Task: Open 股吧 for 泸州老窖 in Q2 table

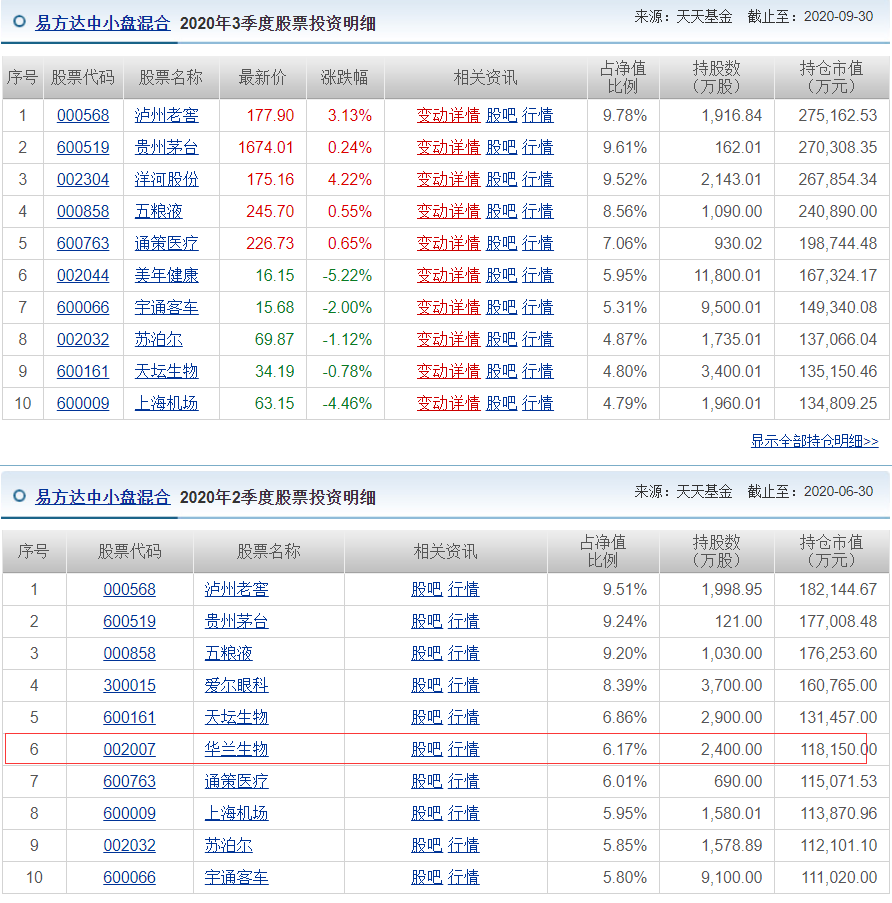Action: [427, 589]
